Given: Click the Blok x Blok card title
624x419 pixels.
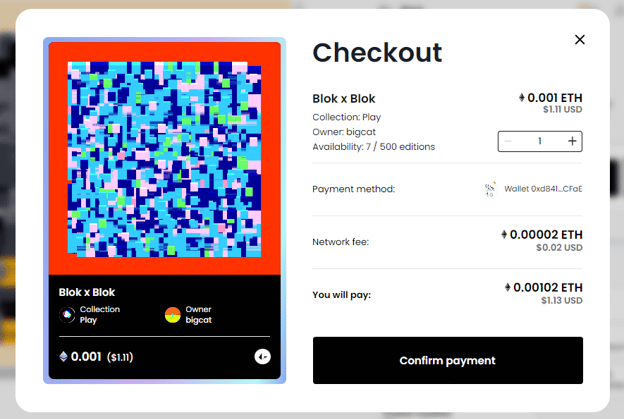Looking at the screenshot, I should (87, 292).
